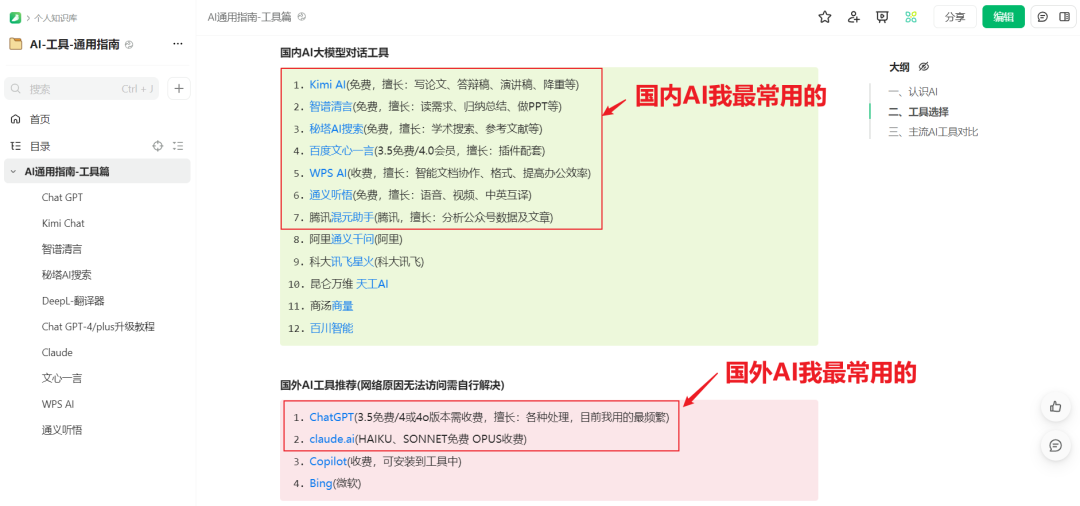The width and height of the screenshot is (1080, 506).
Task: Click the 国内AI大模型对话工具 heading
Action: pos(335,52)
